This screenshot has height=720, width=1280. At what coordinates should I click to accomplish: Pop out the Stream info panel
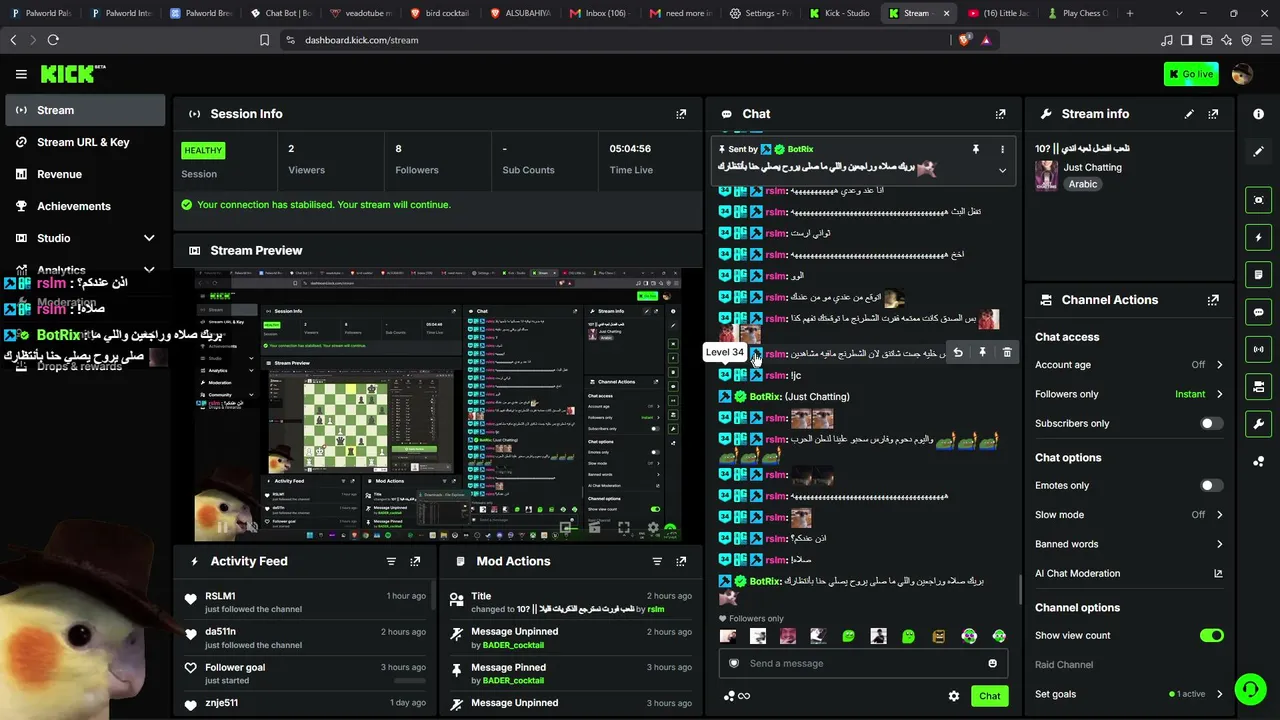(1213, 114)
